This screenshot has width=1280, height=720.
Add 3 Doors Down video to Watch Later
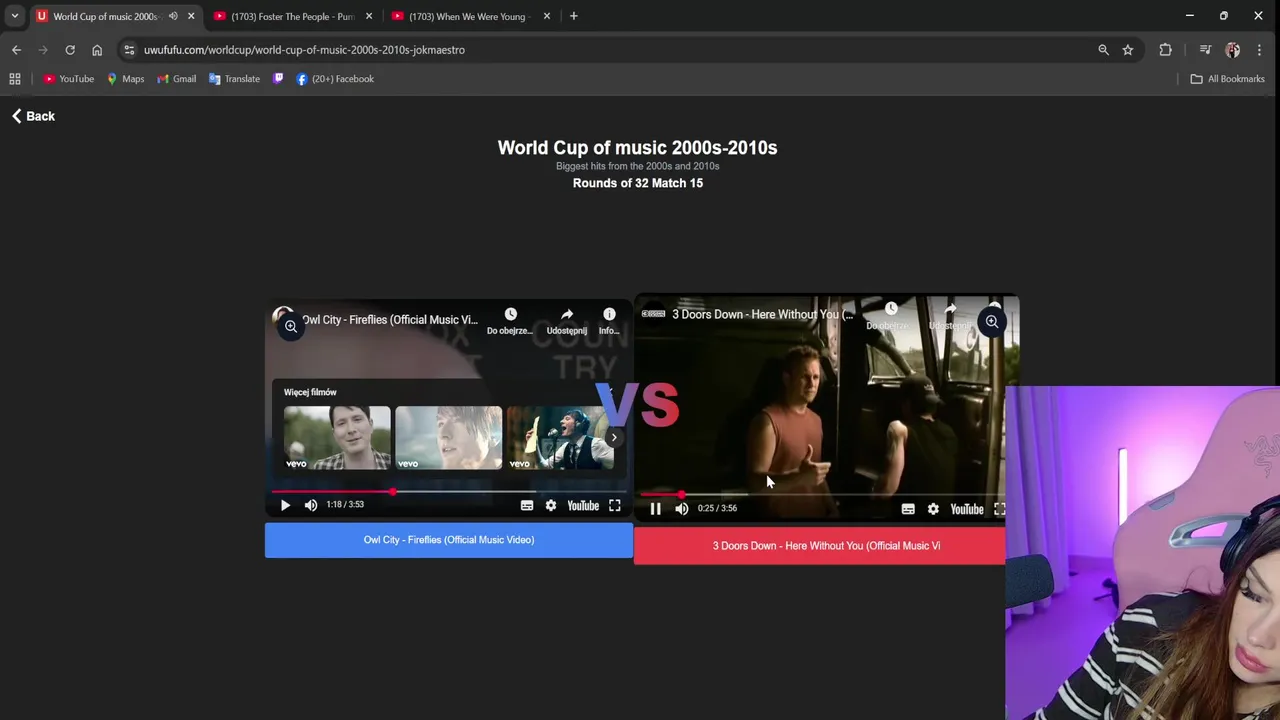[890, 315]
